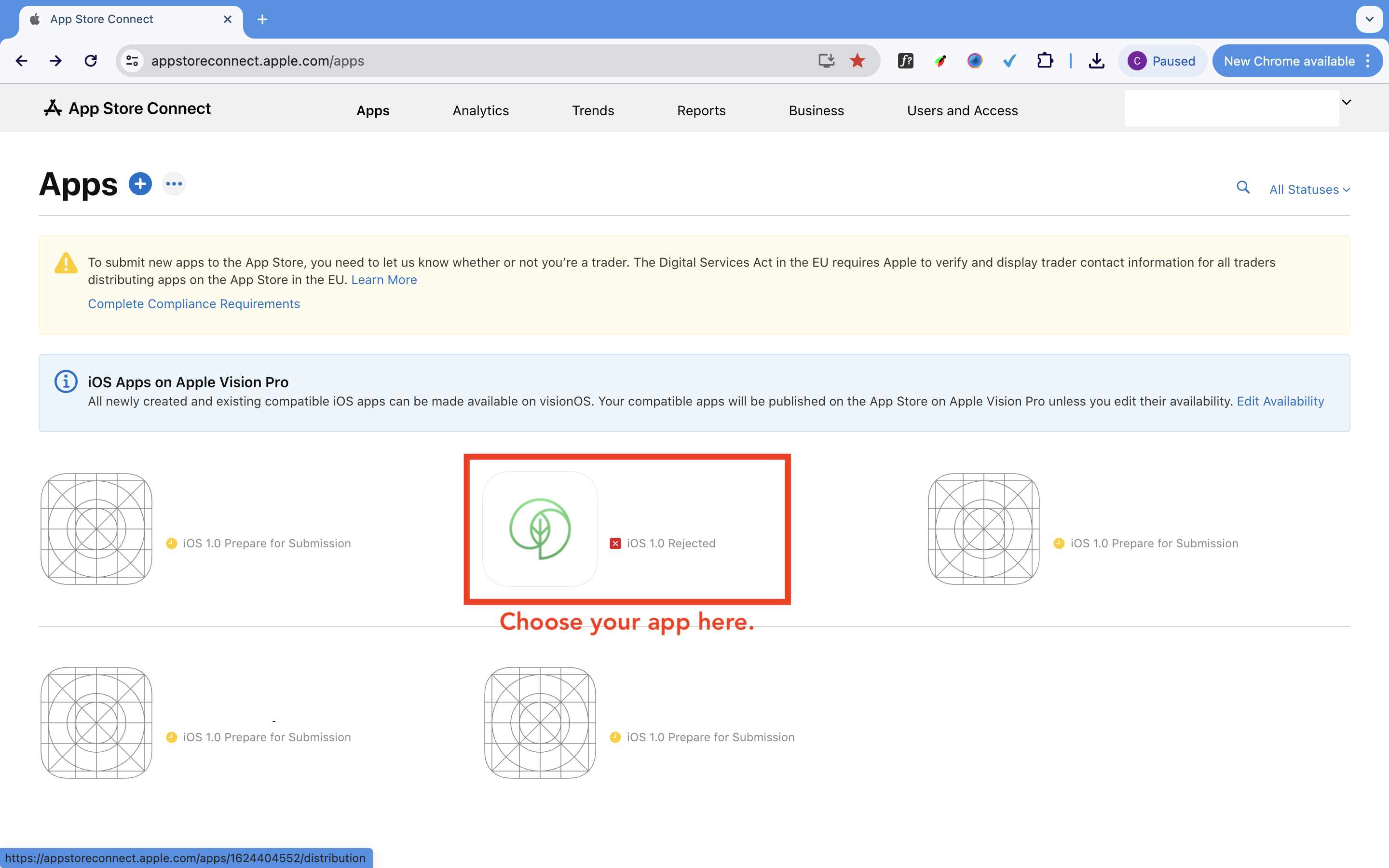Open the colorful pen extension icon
The height and width of the screenshot is (868, 1389).
pyautogui.click(x=940, y=61)
